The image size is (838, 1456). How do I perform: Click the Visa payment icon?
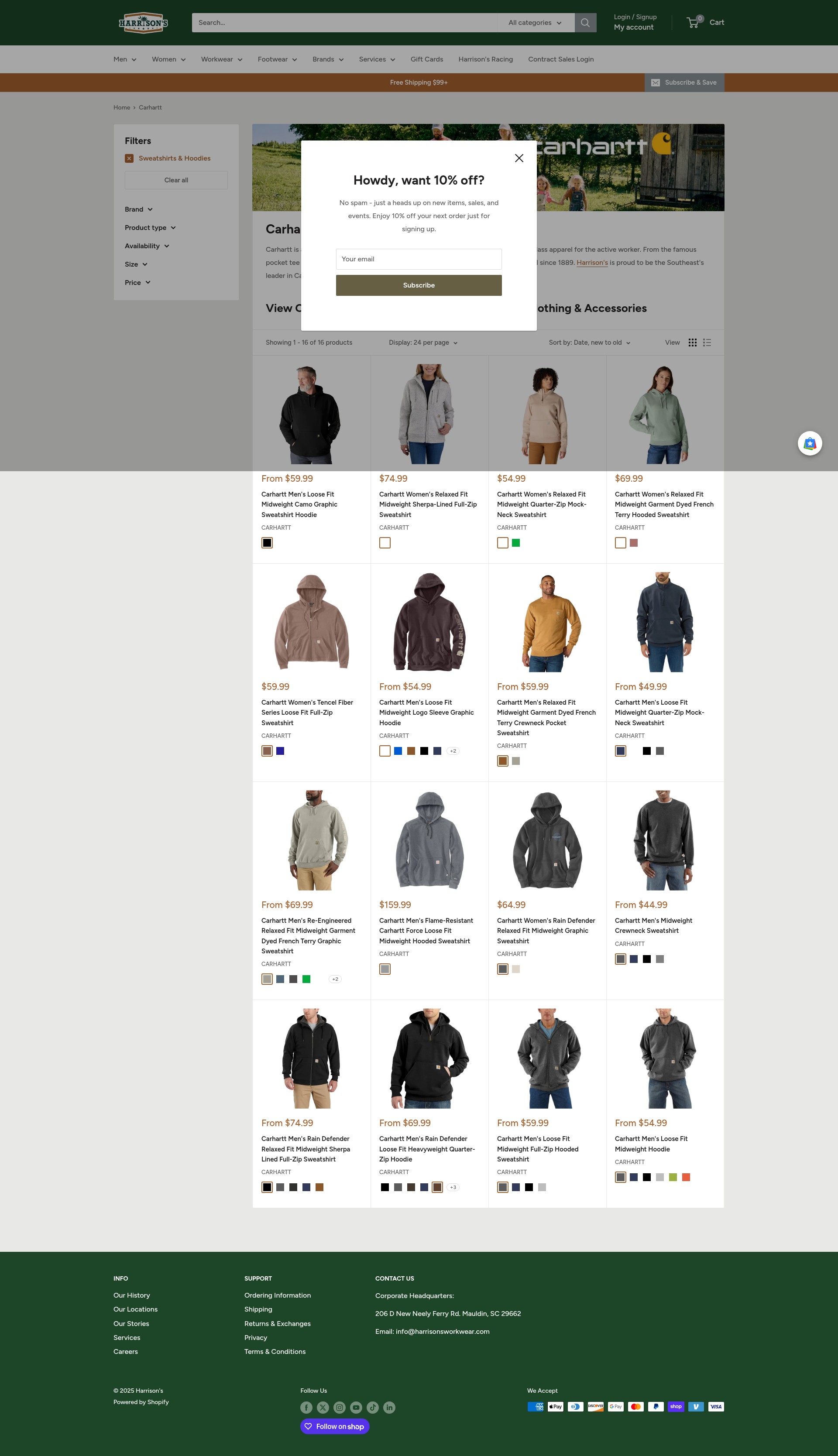(716, 1406)
